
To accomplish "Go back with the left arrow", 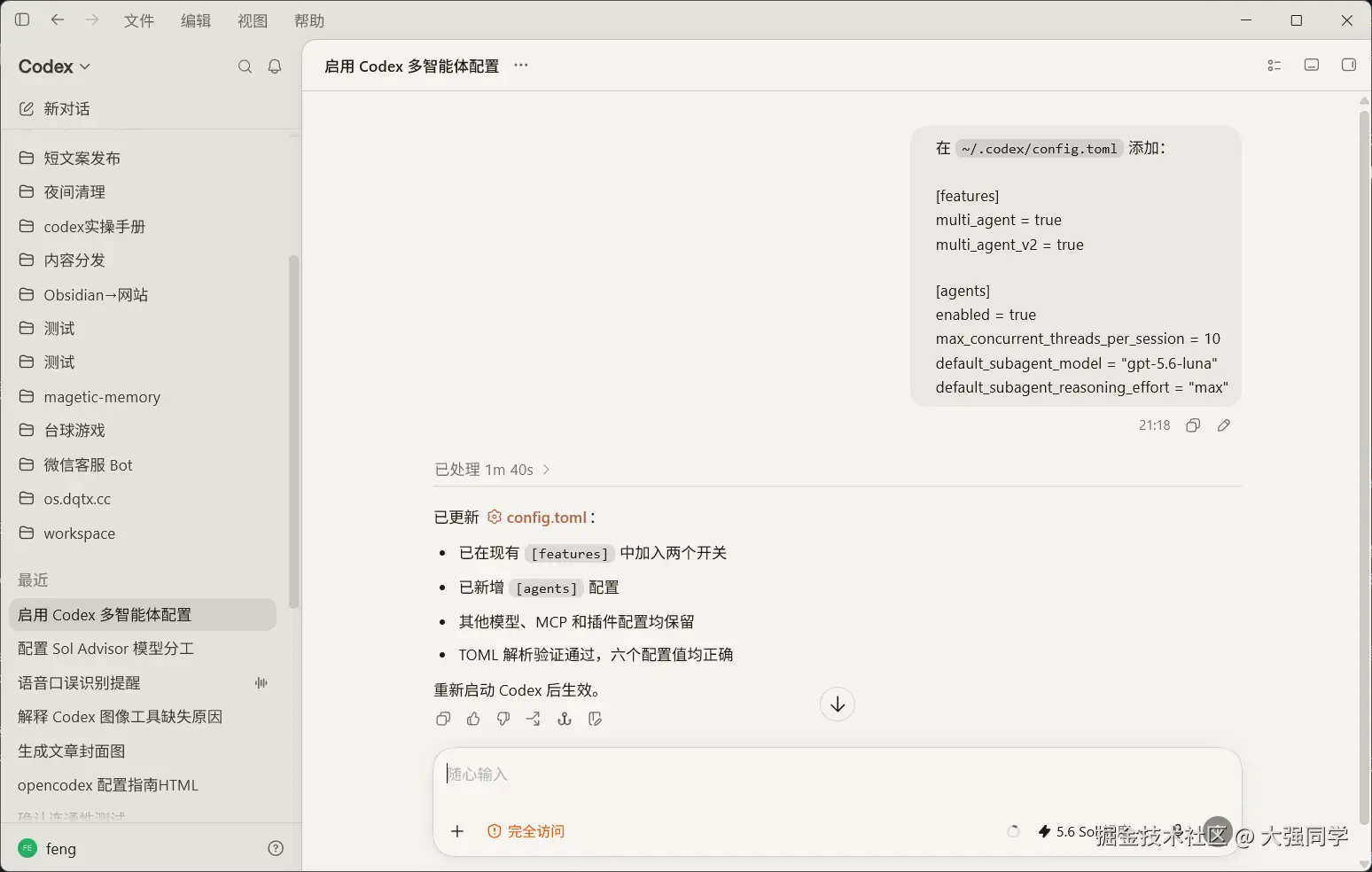I will [x=58, y=19].
